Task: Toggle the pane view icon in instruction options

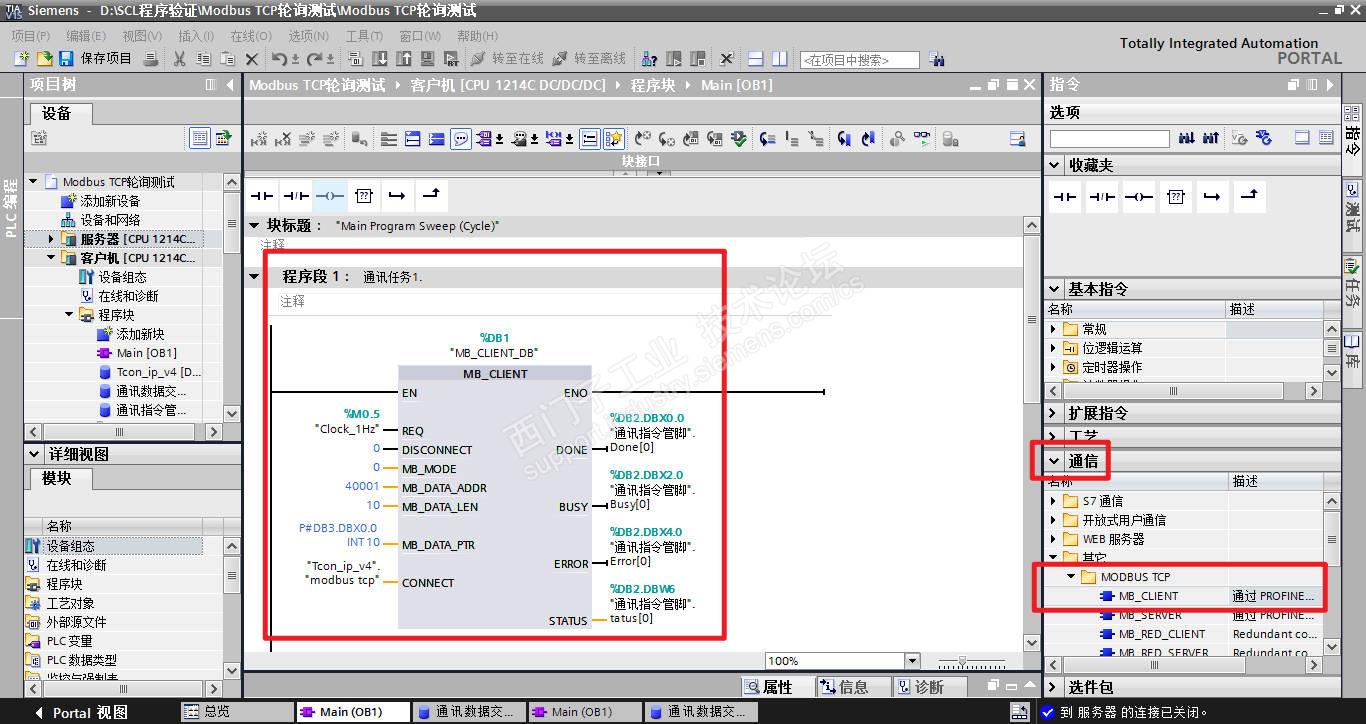Action: [x=1302, y=138]
